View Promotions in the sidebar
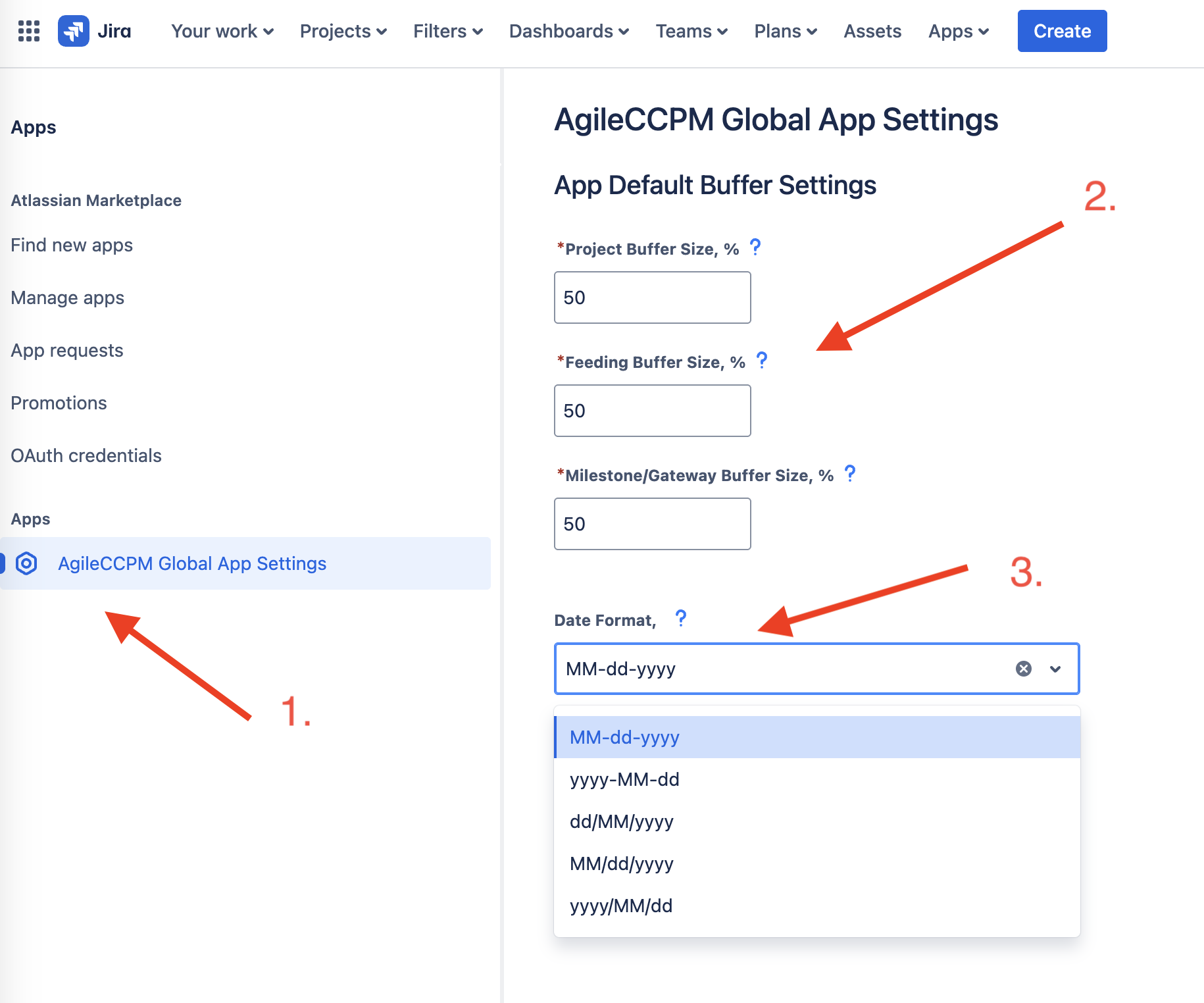The height and width of the screenshot is (1003, 1204). (59, 403)
